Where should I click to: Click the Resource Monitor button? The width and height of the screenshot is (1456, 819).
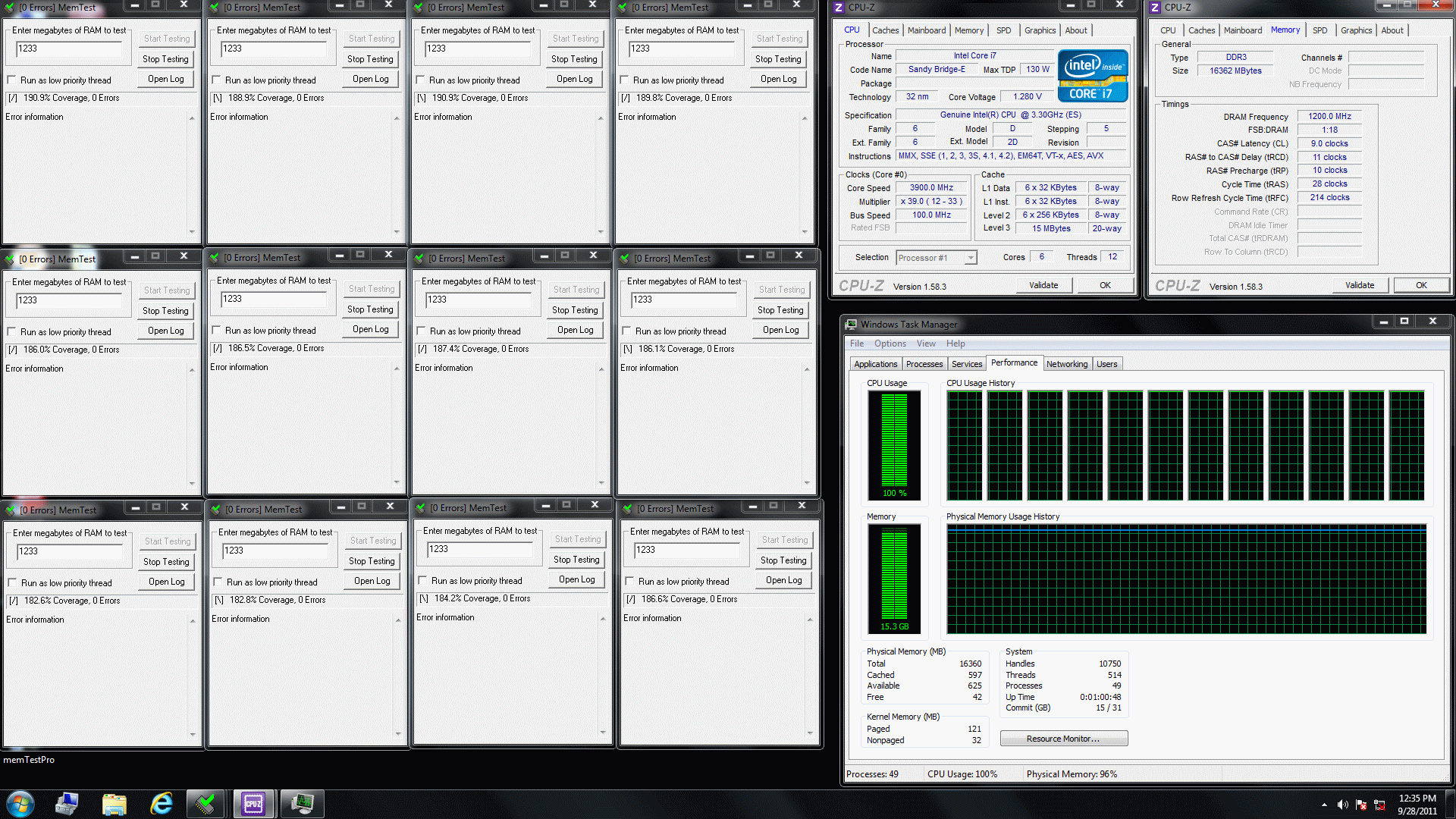(1063, 739)
